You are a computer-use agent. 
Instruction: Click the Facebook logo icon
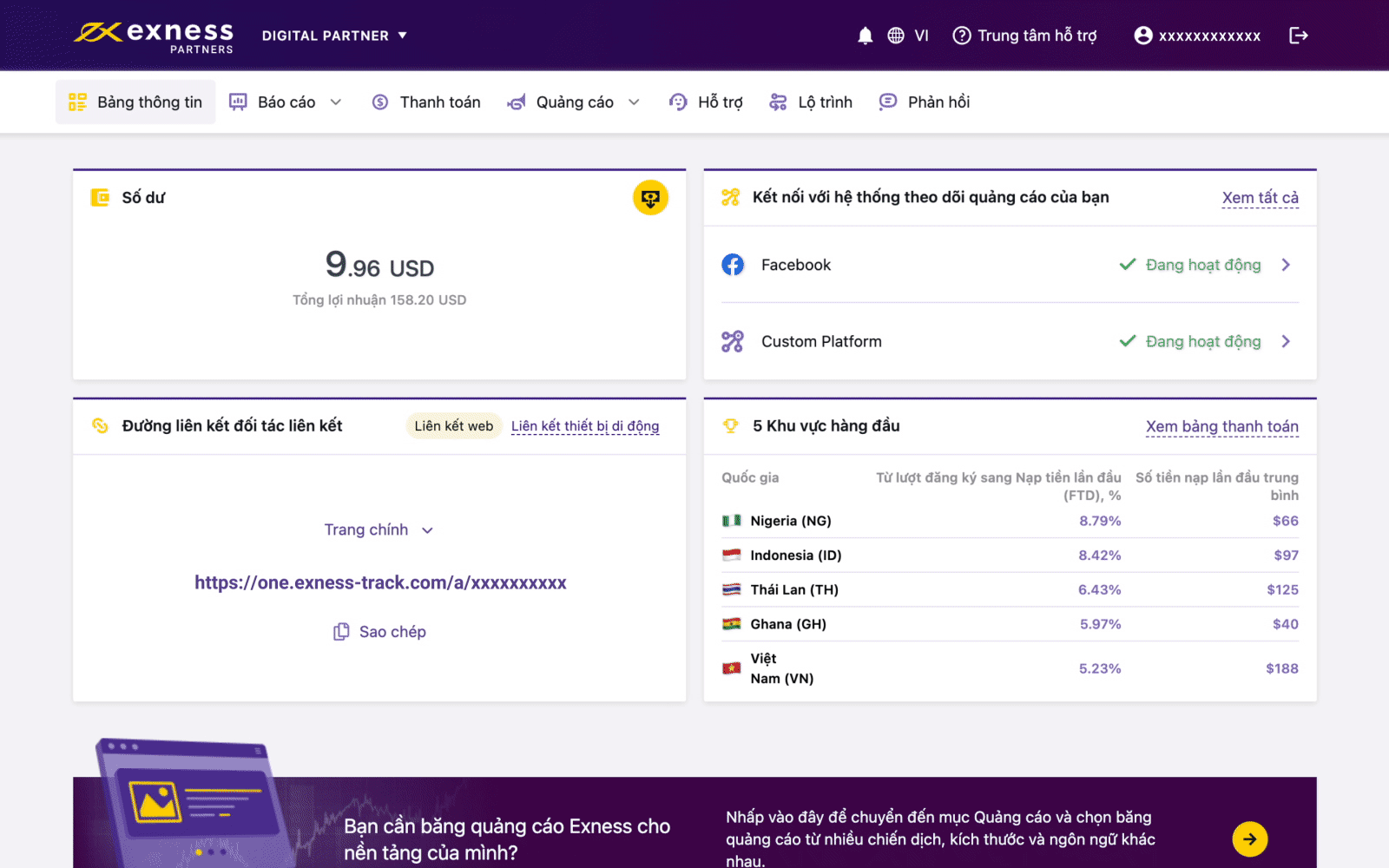pos(733,265)
